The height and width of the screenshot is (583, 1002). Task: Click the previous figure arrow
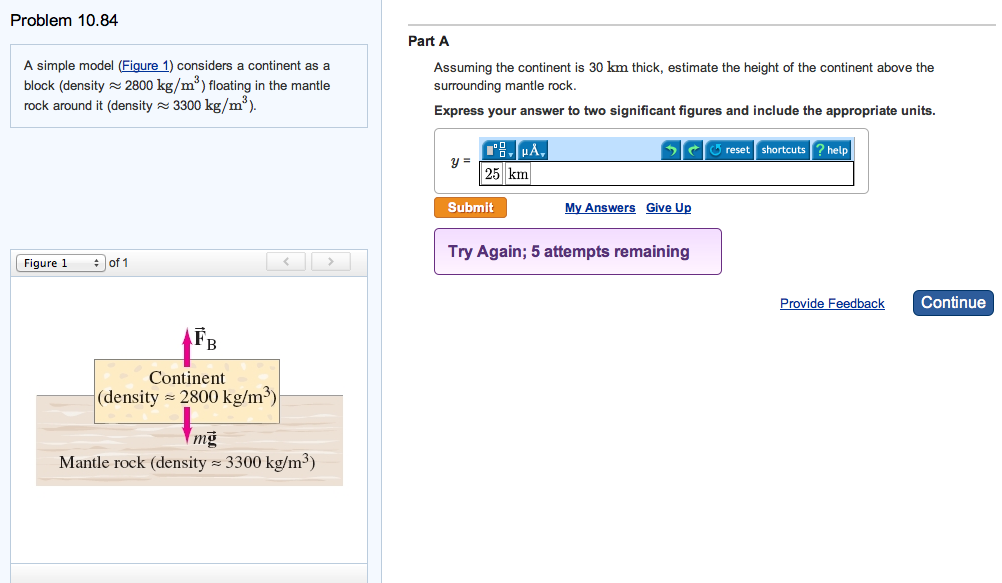click(285, 261)
